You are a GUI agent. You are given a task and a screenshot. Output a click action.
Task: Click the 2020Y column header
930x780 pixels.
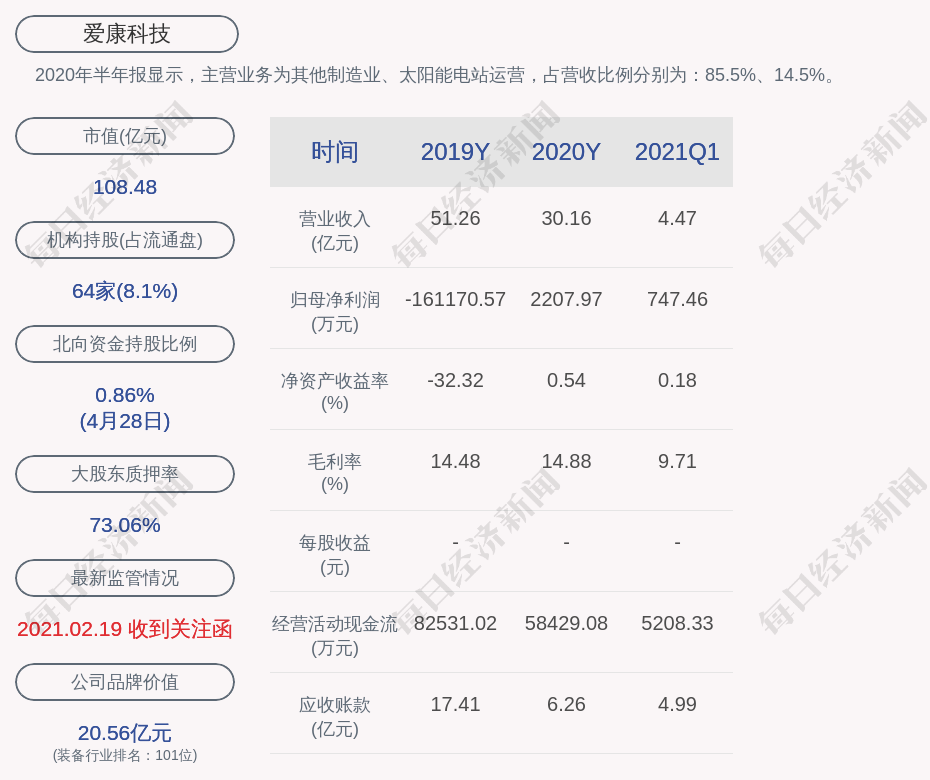pos(566,152)
